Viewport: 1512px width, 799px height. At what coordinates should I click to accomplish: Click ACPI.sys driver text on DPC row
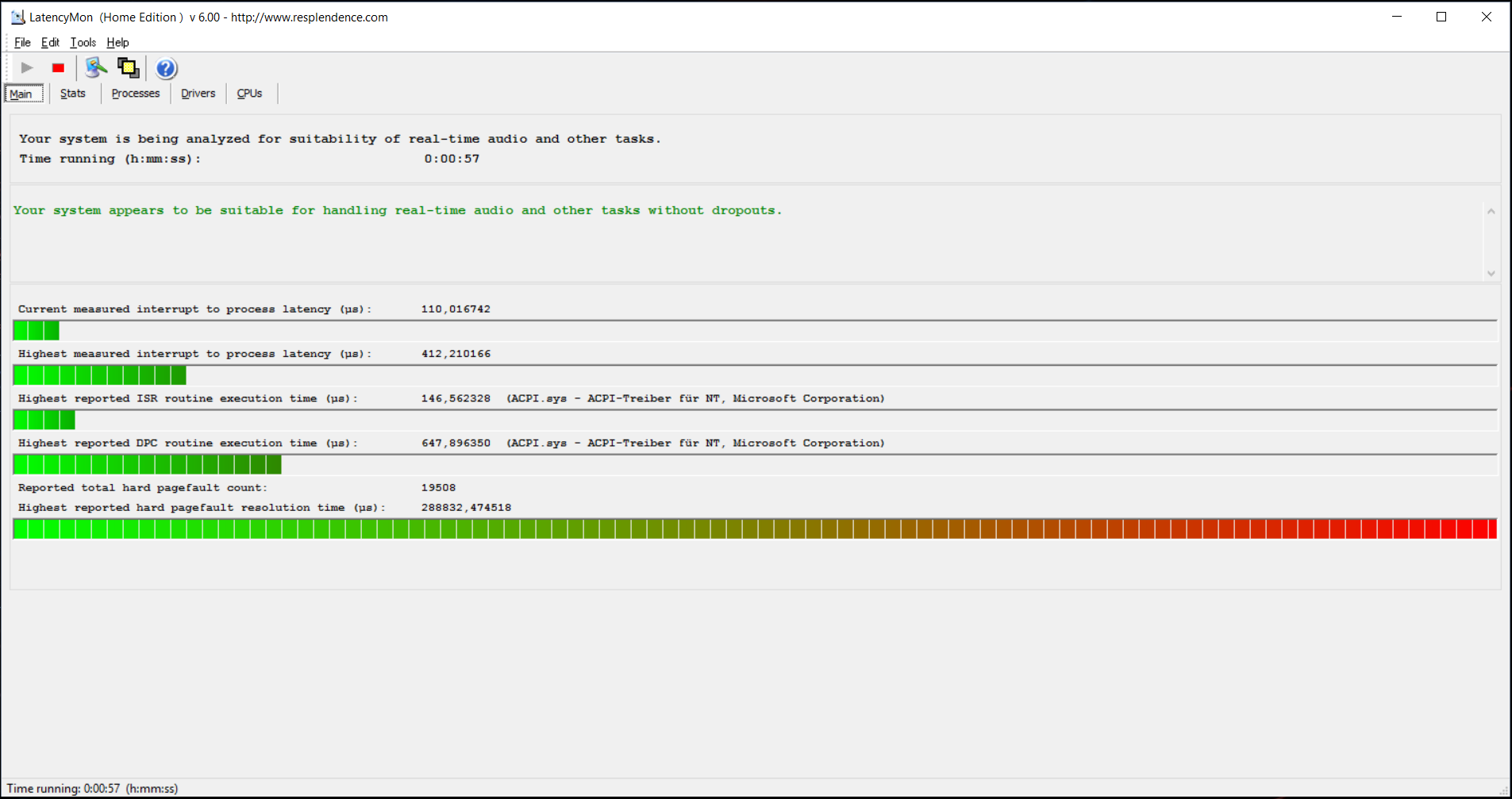click(695, 443)
